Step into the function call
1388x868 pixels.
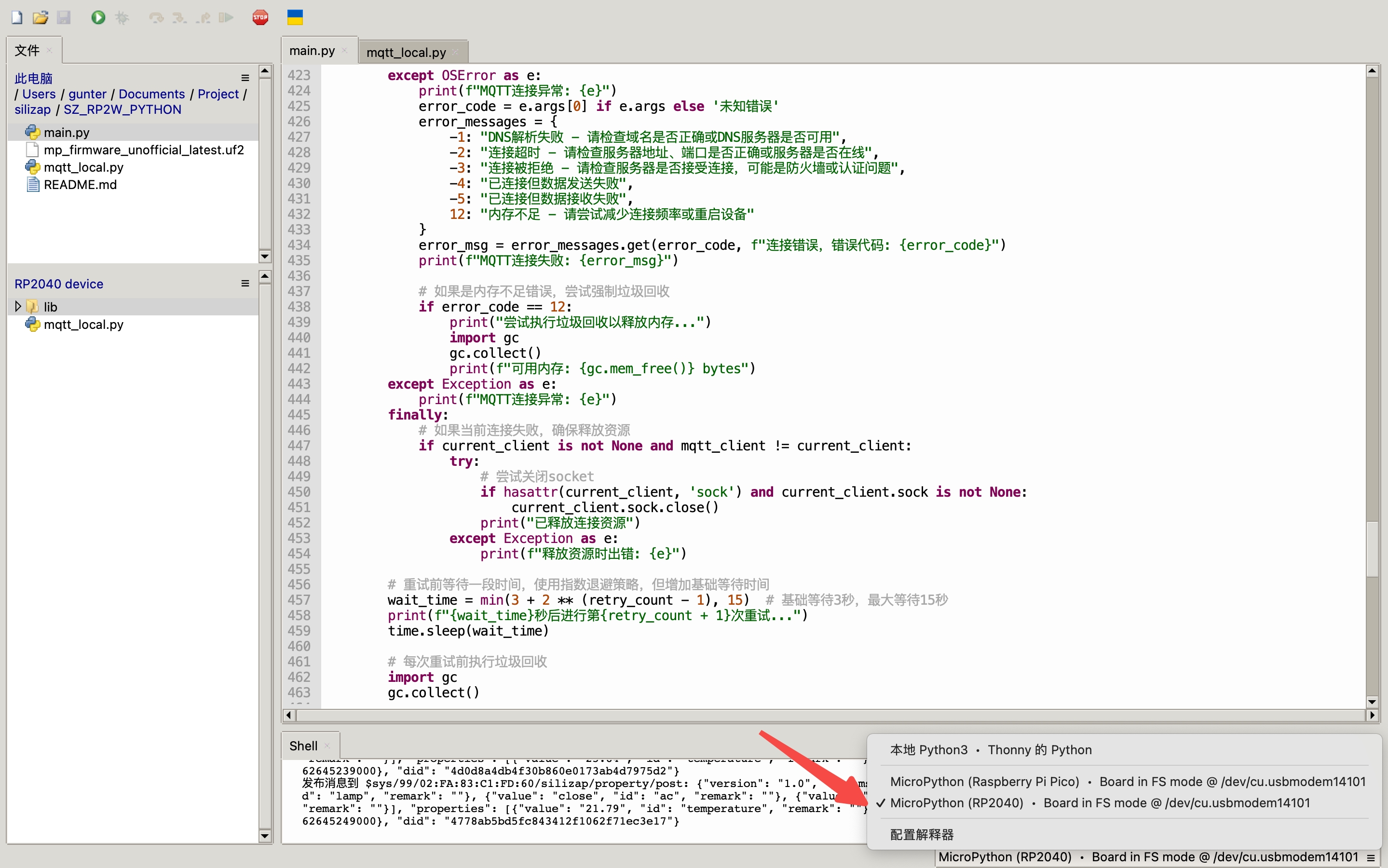pyautogui.click(x=179, y=17)
